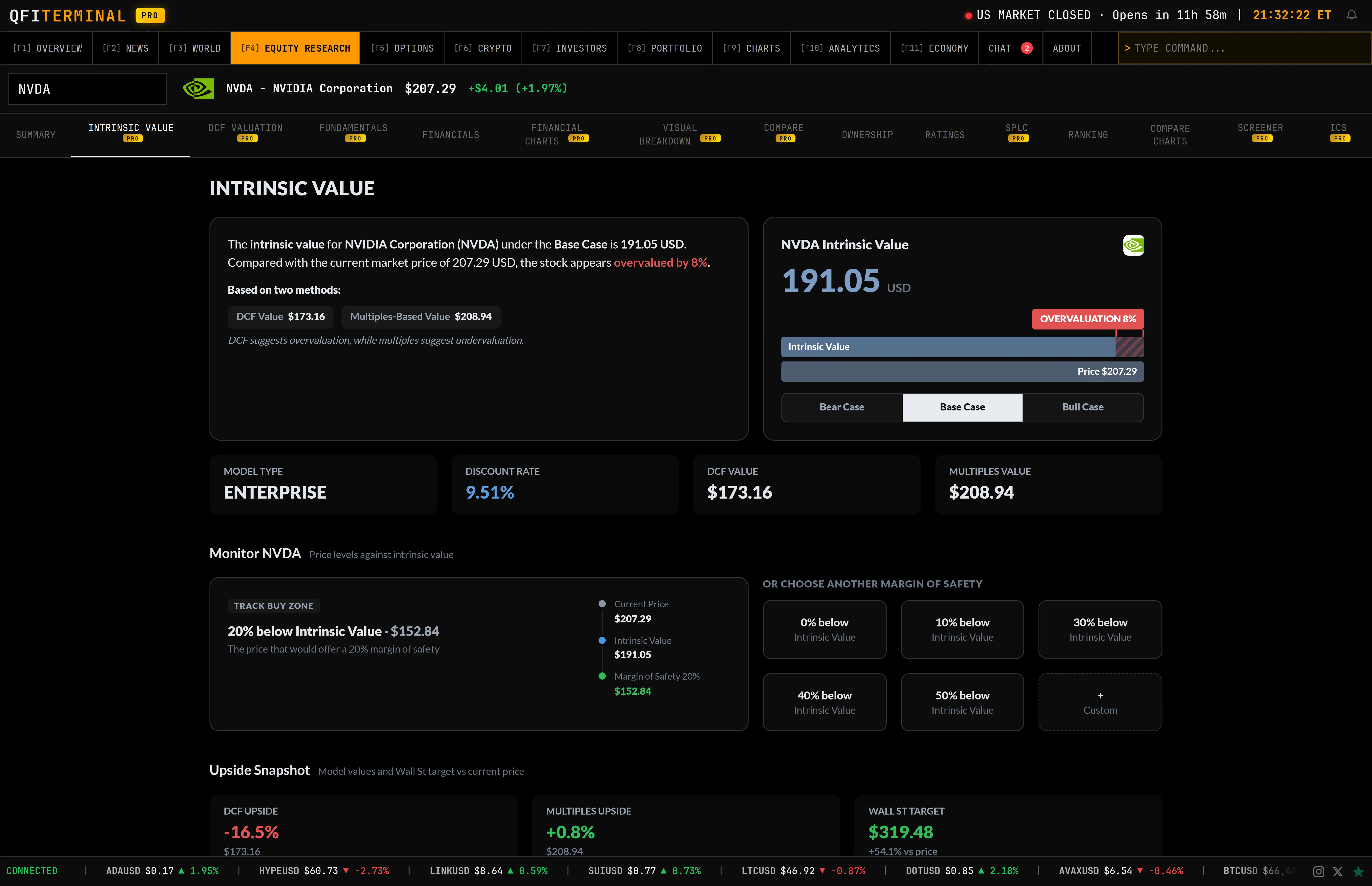The image size is (1372, 886).
Task: Open the Instagram icon in status bar
Action: (1319, 872)
